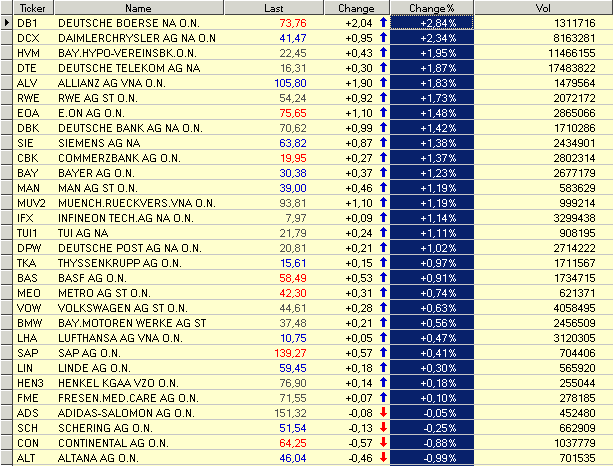The width and height of the screenshot is (613, 466).
Task: Select ticker MEO
Action: click(x=29, y=293)
